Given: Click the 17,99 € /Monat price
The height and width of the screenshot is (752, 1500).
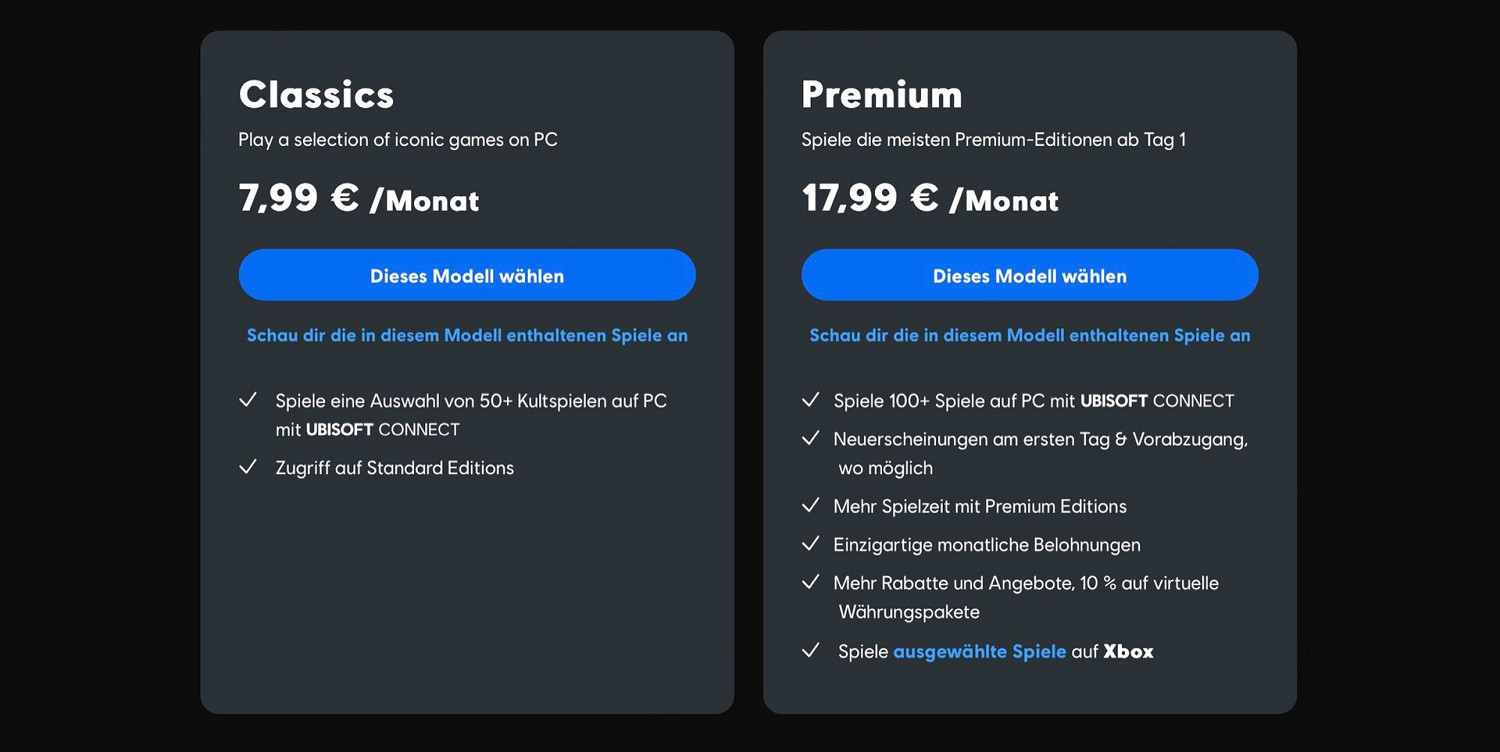Looking at the screenshot, I should point(929,198).
